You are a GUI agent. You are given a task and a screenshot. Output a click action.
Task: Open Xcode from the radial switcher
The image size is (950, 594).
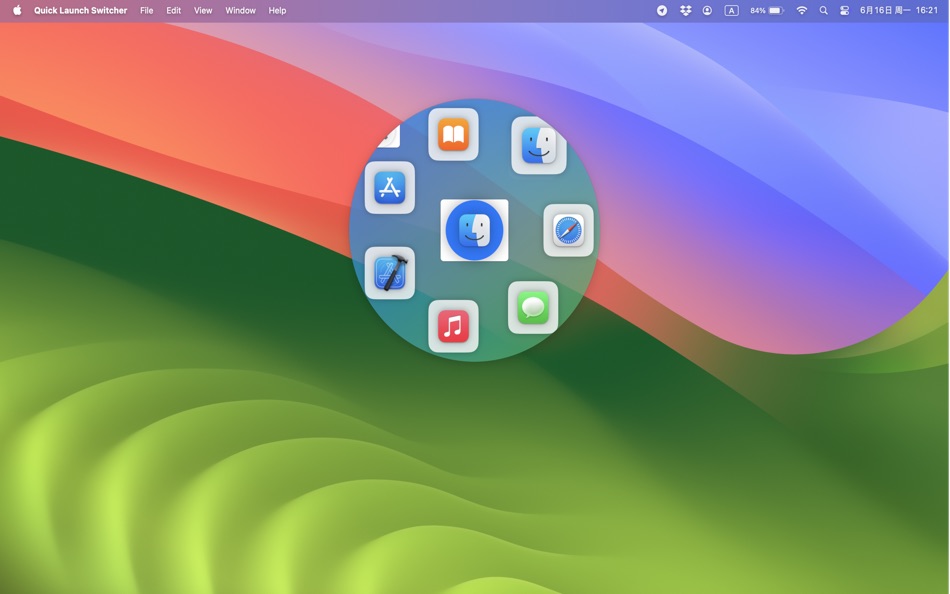pyautogui.click(x=390, y=273)
